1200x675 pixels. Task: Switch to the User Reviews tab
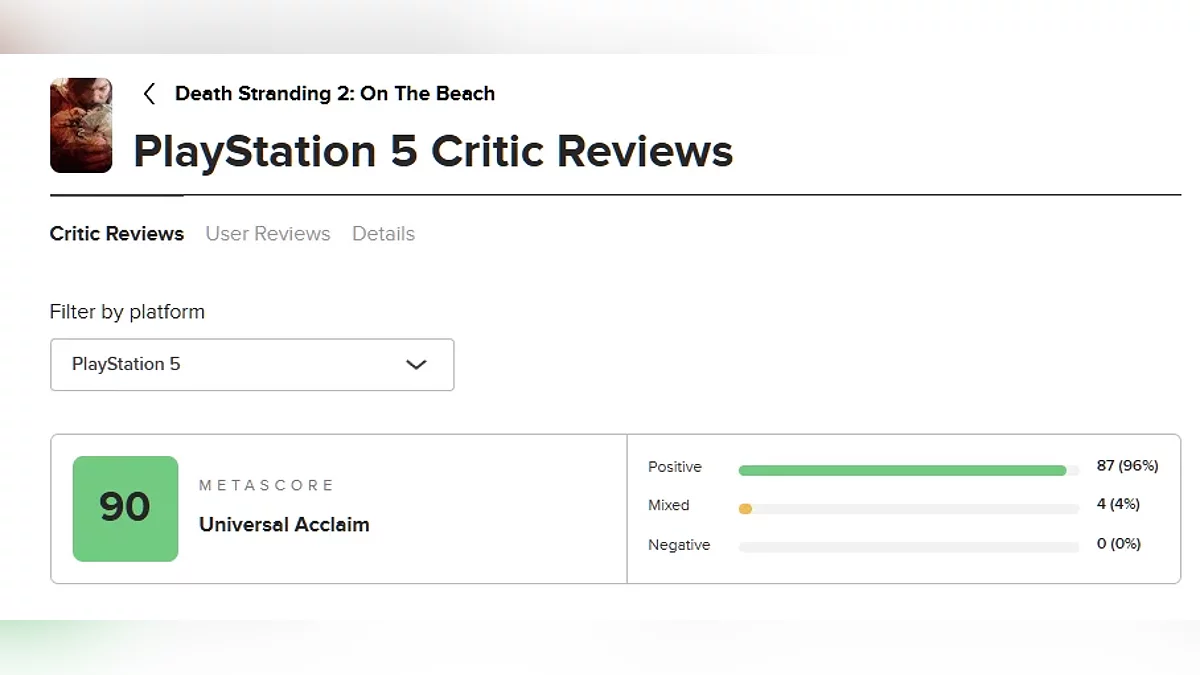click(268, 234)
